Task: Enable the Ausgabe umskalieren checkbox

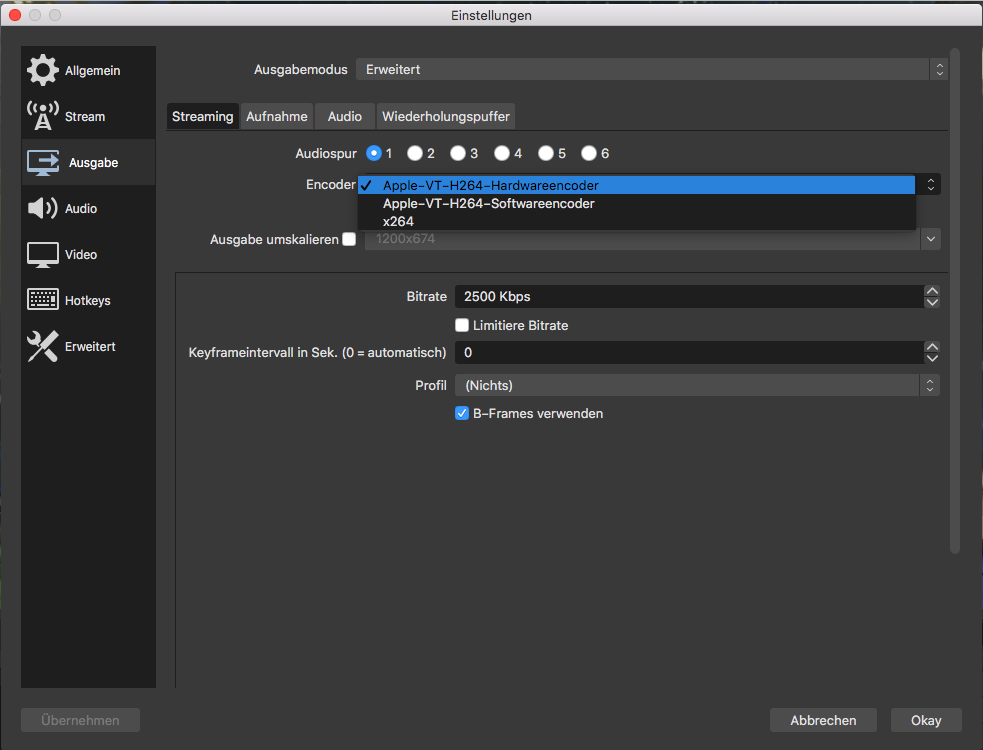Action: (349, 239)
